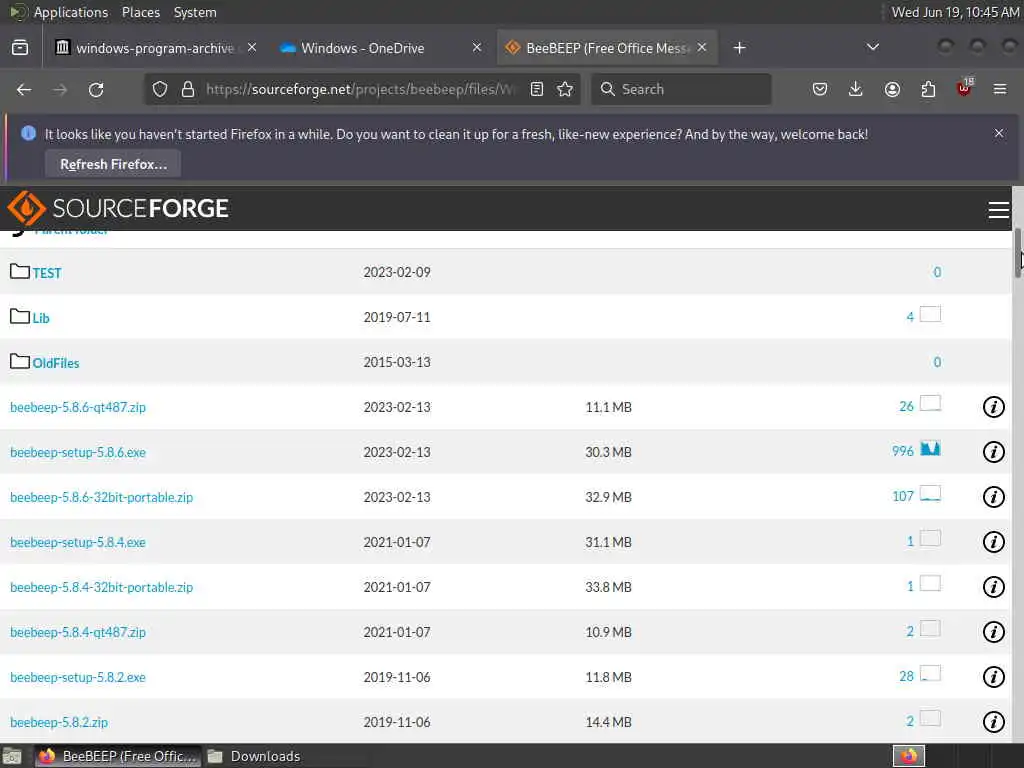Click the Refresh Firefox… button
Image resolution: width=1024 pixels, height=768 pixels.
click(113, 164)
